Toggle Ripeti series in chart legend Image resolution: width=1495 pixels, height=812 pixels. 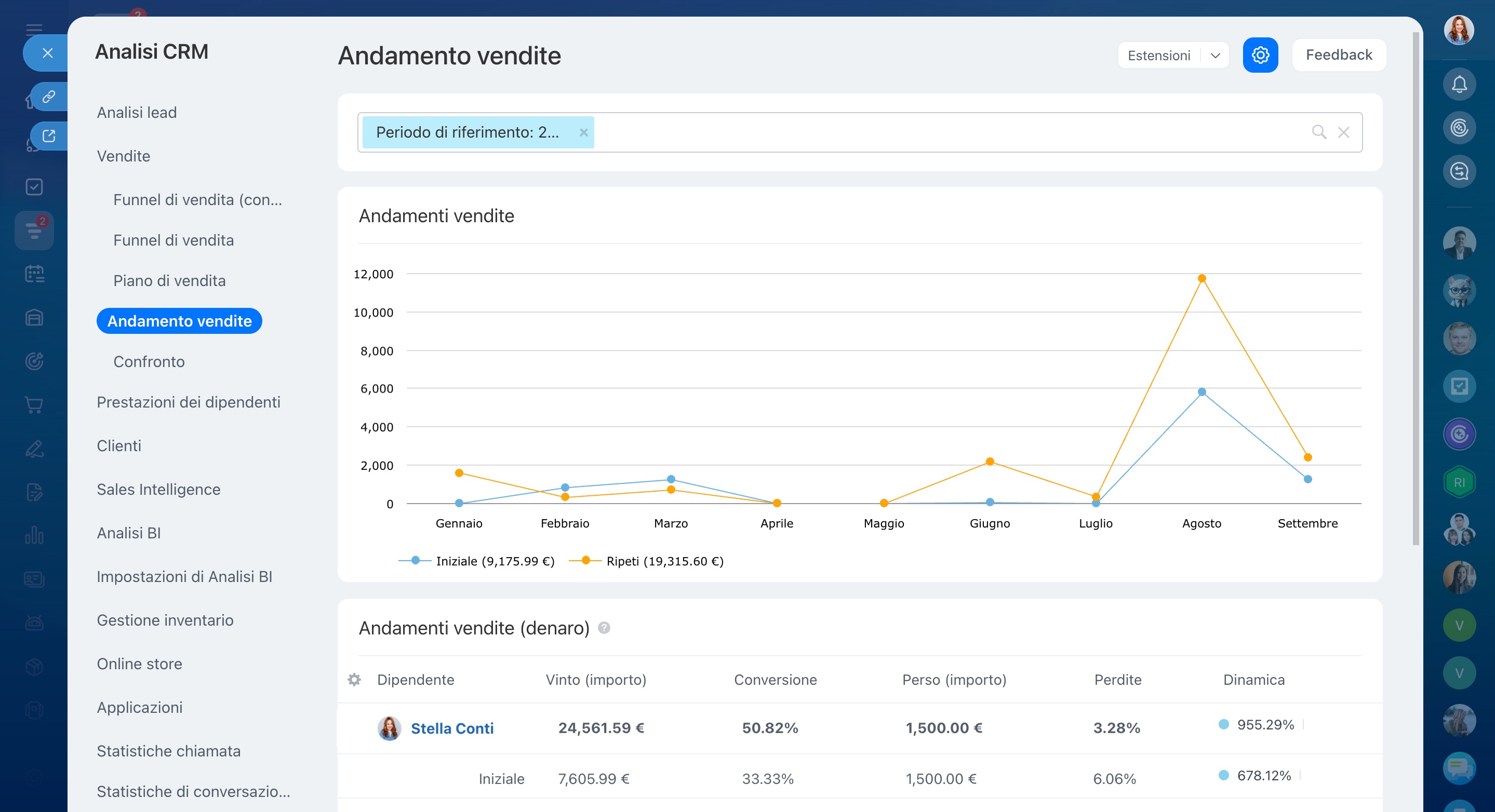click(646, 561)
